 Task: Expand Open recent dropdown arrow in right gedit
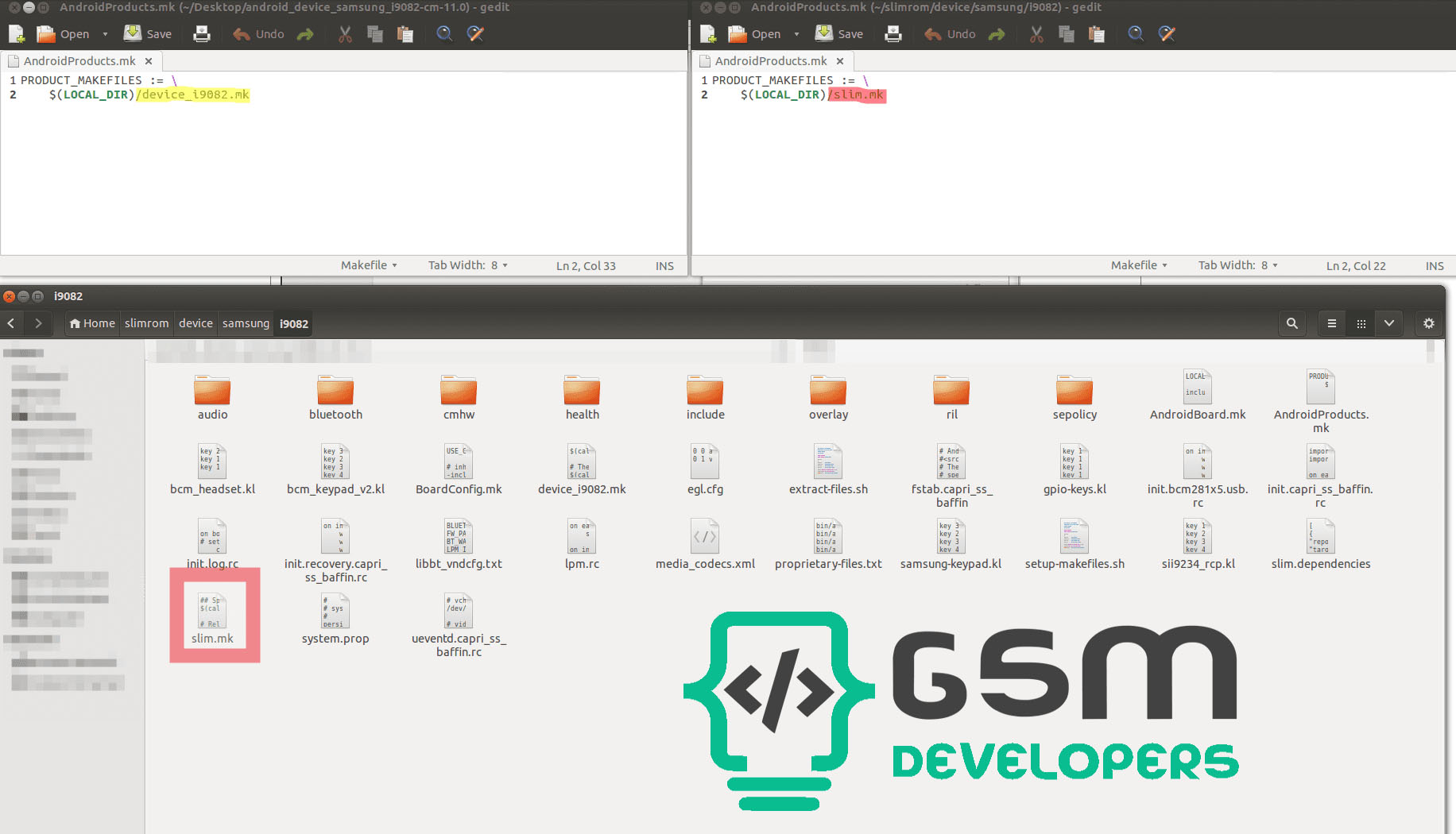tap(796, 34)
